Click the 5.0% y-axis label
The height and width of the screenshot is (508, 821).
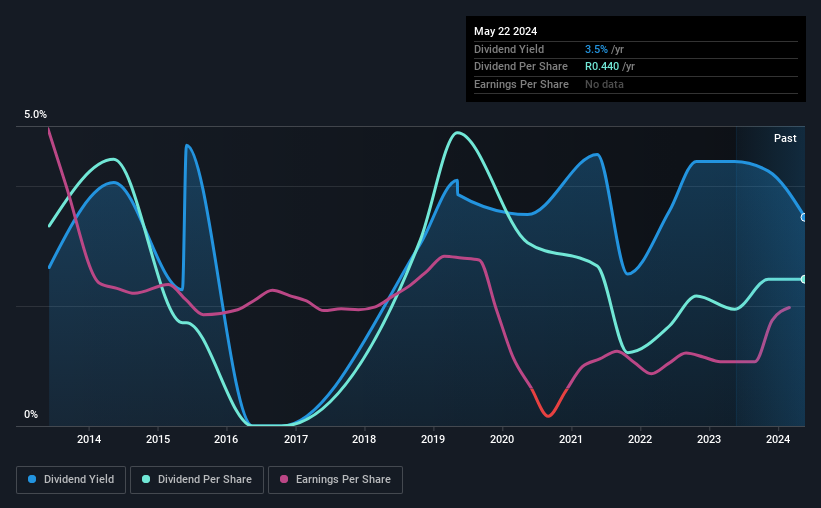(x=35, y=114)
